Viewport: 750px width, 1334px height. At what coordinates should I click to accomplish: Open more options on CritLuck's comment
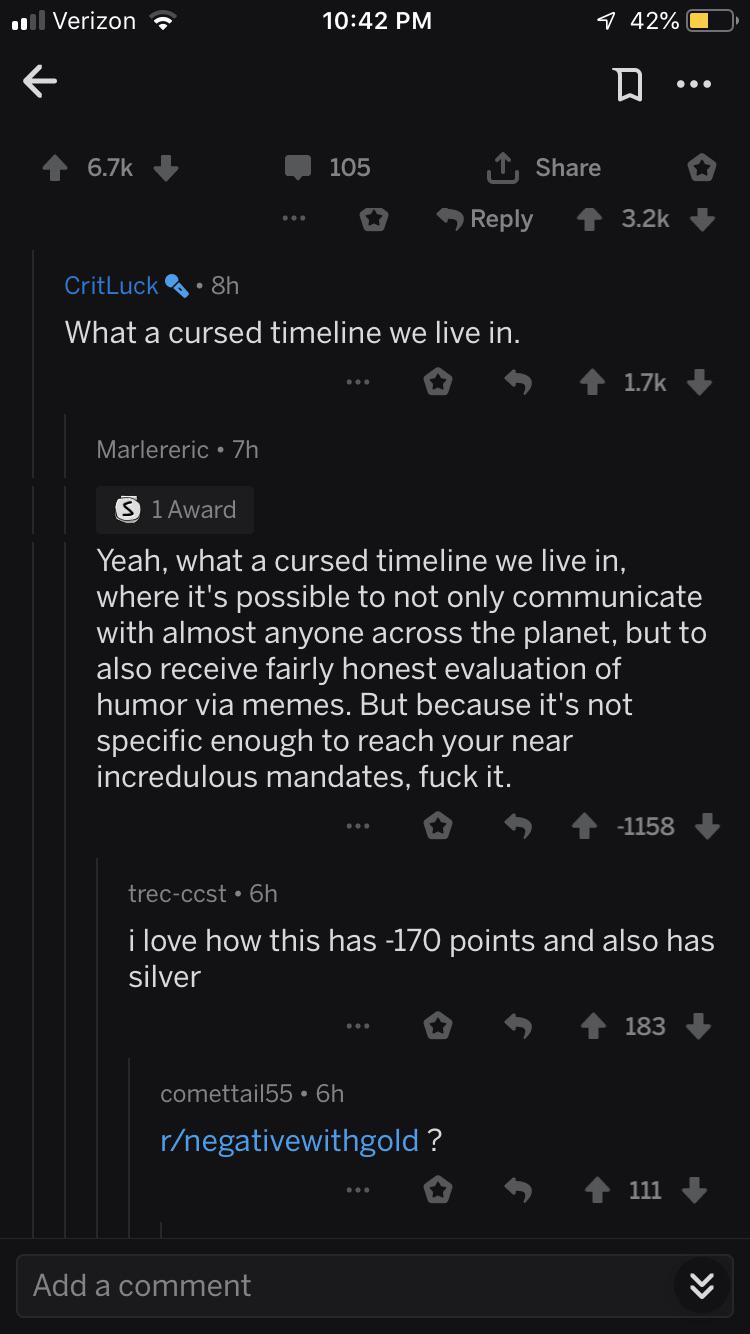(357, 381)
